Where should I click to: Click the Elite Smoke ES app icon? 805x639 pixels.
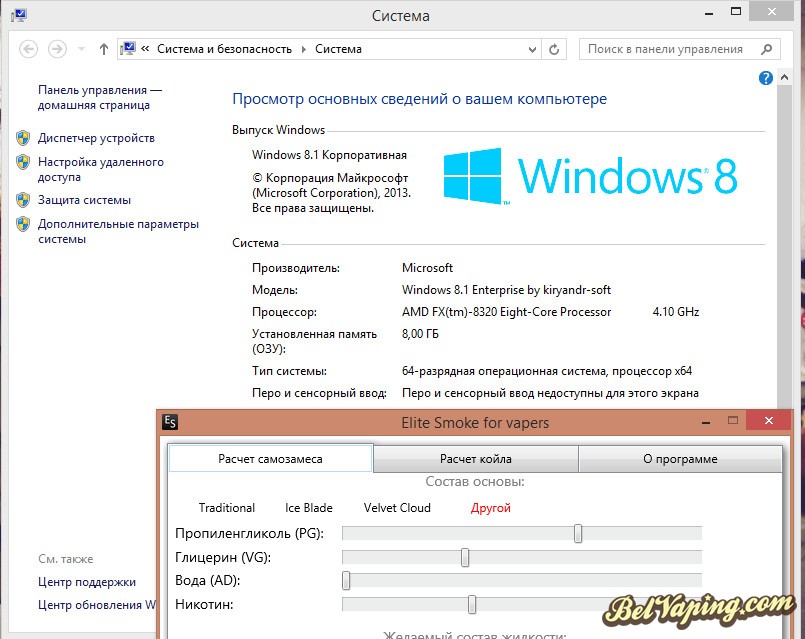[x=170, y=422]
